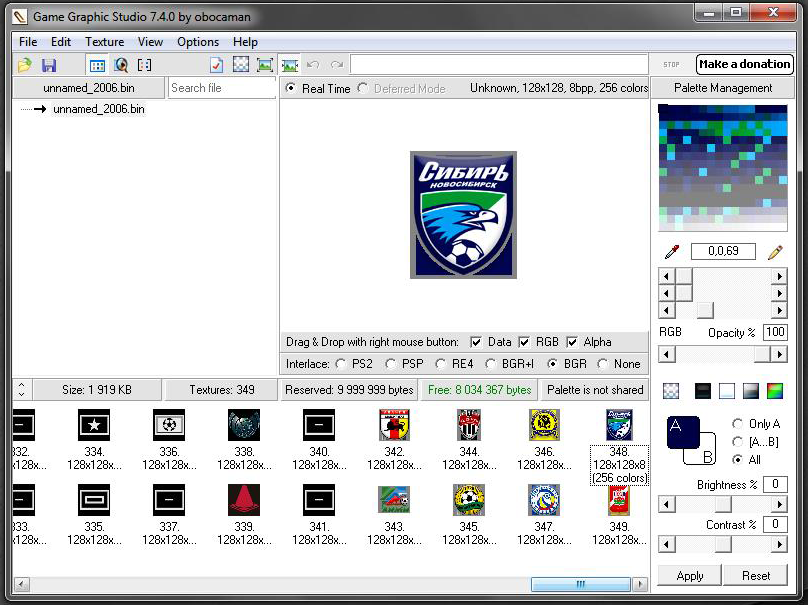The width and height of the screenshot is (808, 605).
Task: Click the Contrast % value field
Action: click(x=775, y=525)
